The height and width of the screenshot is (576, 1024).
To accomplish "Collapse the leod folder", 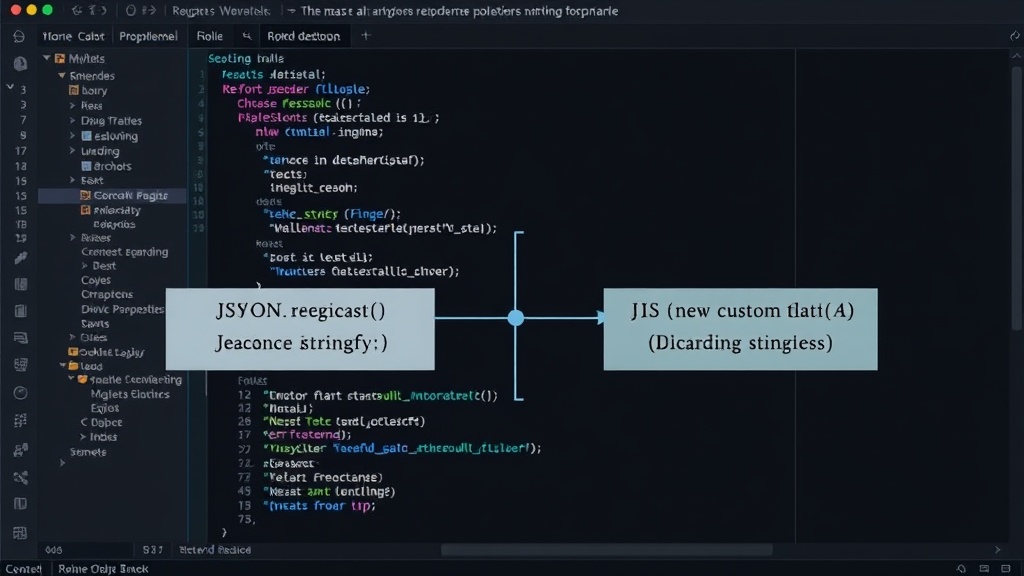I will [x=63, y=366].
